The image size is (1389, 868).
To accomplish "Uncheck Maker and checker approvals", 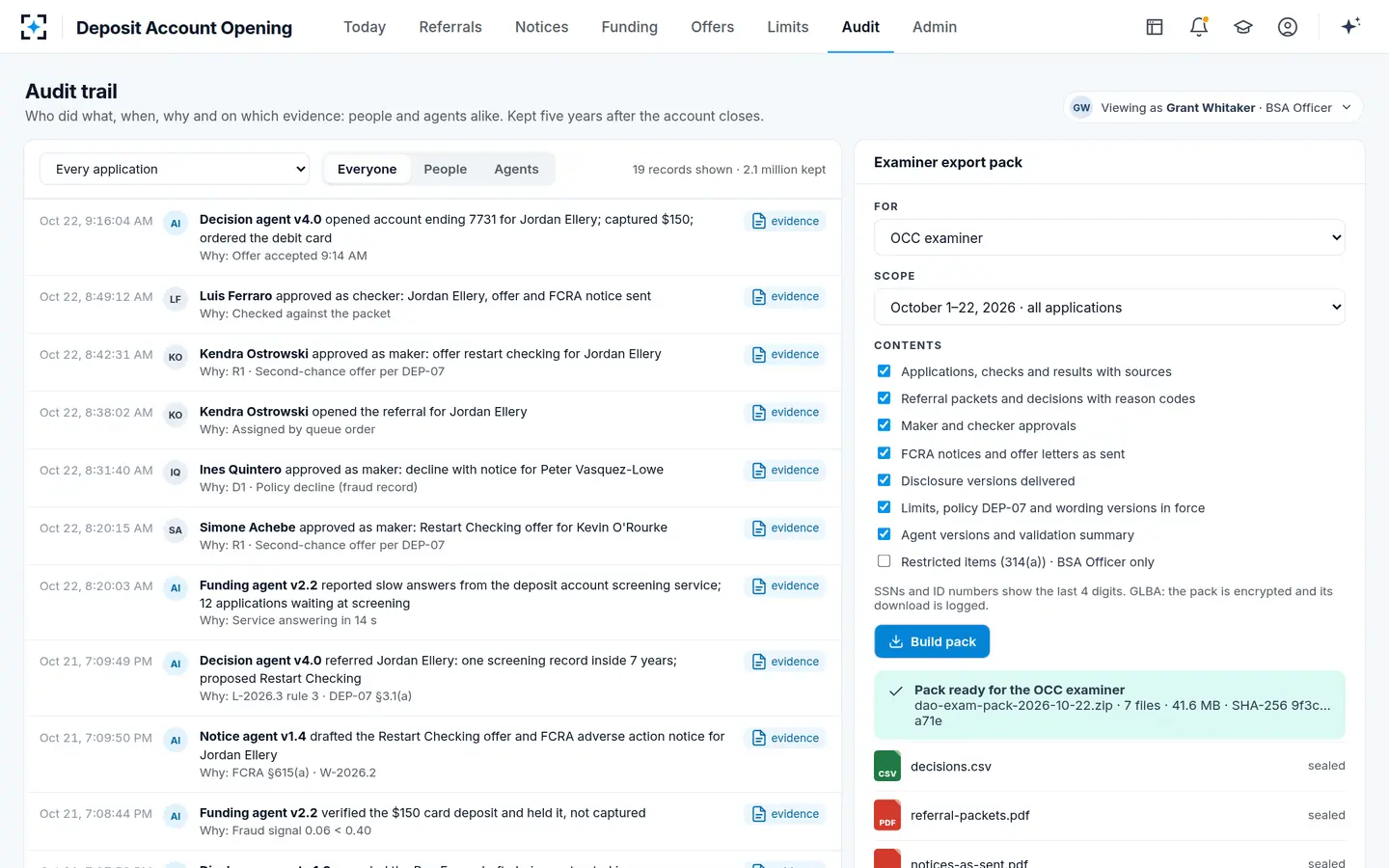I will click(x=884, y=425).
